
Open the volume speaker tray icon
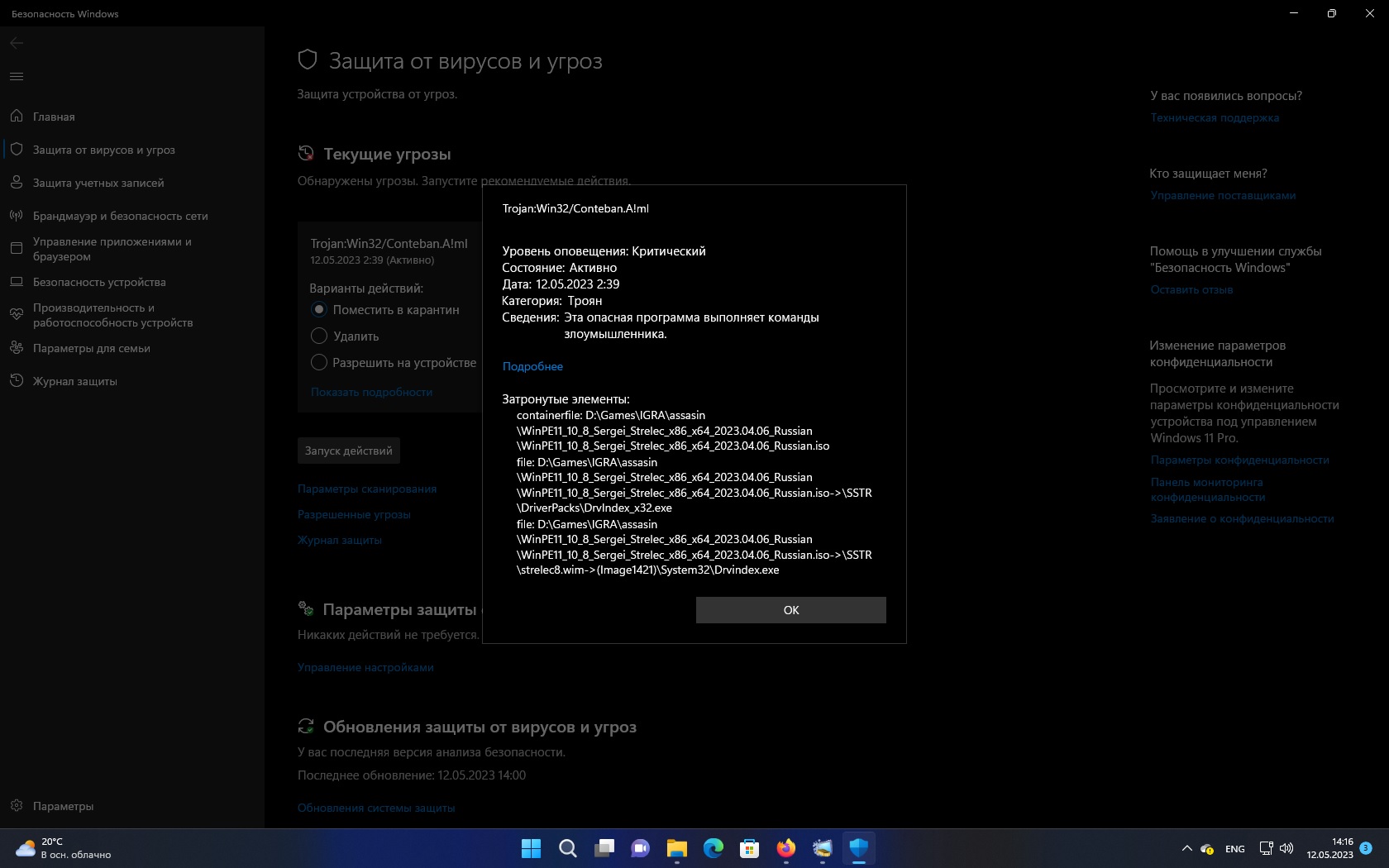(1286, 848)
